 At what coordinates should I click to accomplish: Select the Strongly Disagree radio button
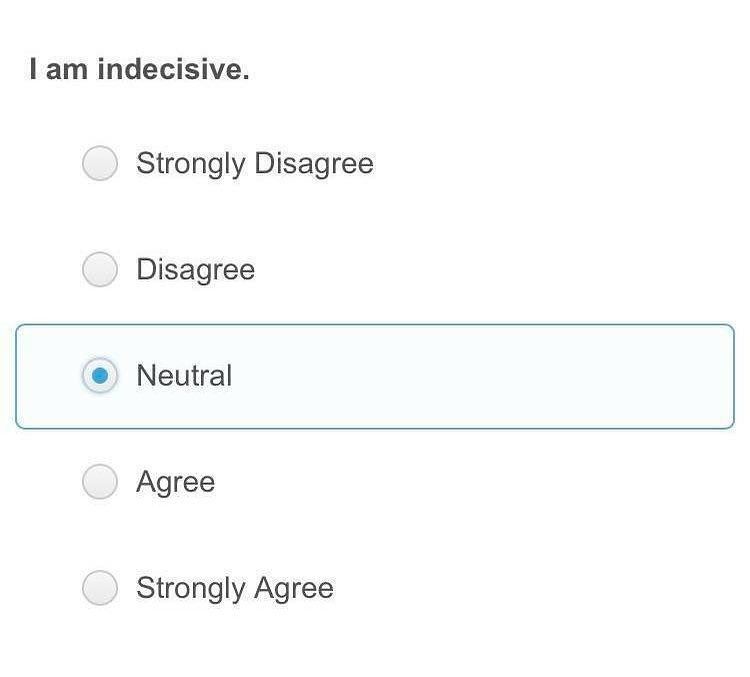(x=100, y=163)
